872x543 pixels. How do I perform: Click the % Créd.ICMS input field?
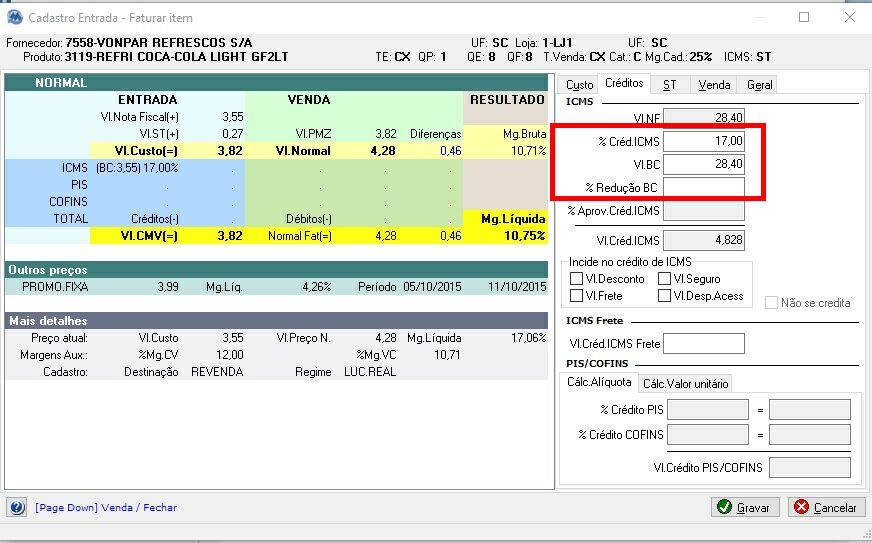pos(703,141)
